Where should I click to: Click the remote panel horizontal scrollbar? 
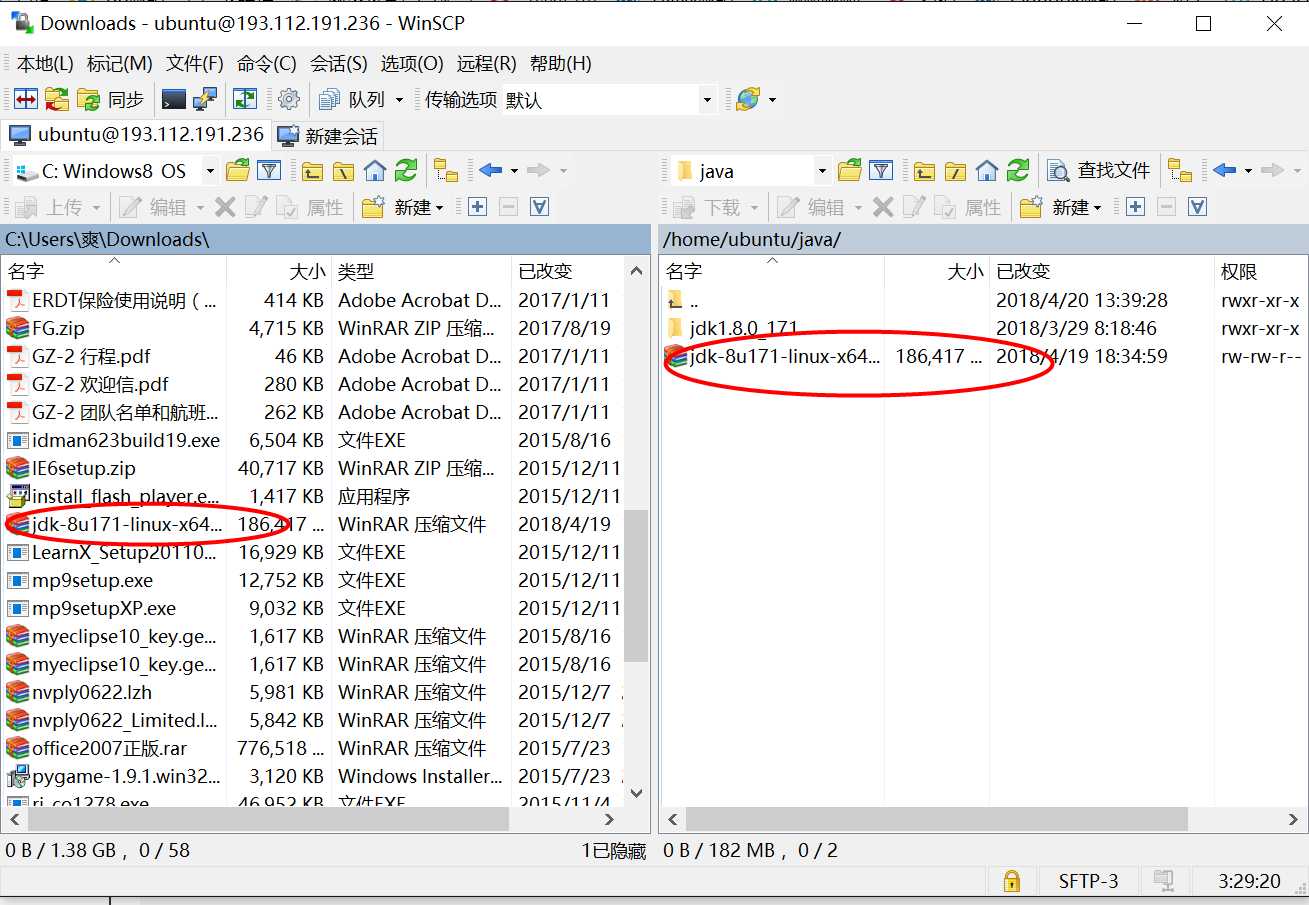(x=936, y=819)
